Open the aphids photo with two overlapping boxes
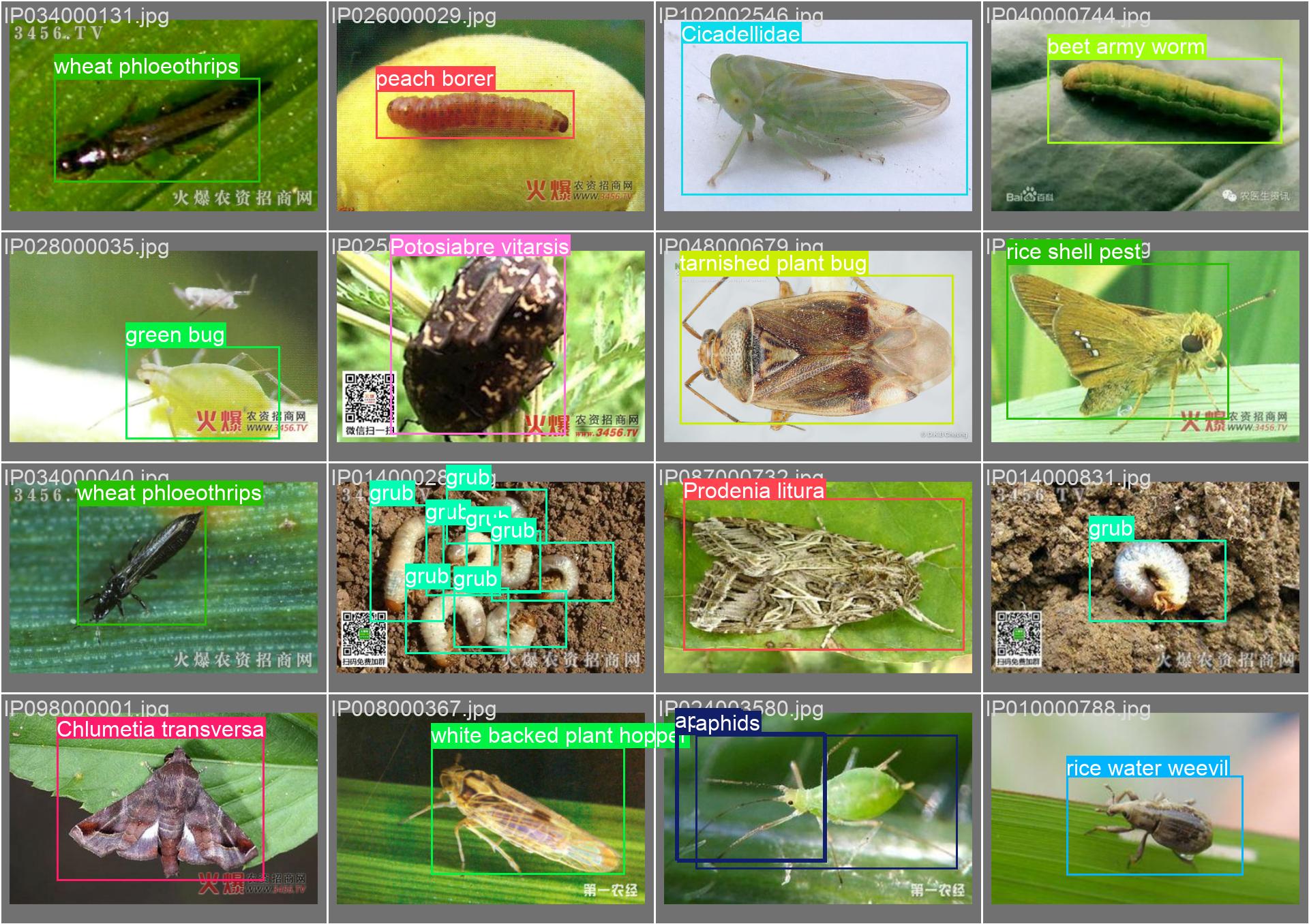The image size is (1309, 924). [x=818, y=808]
